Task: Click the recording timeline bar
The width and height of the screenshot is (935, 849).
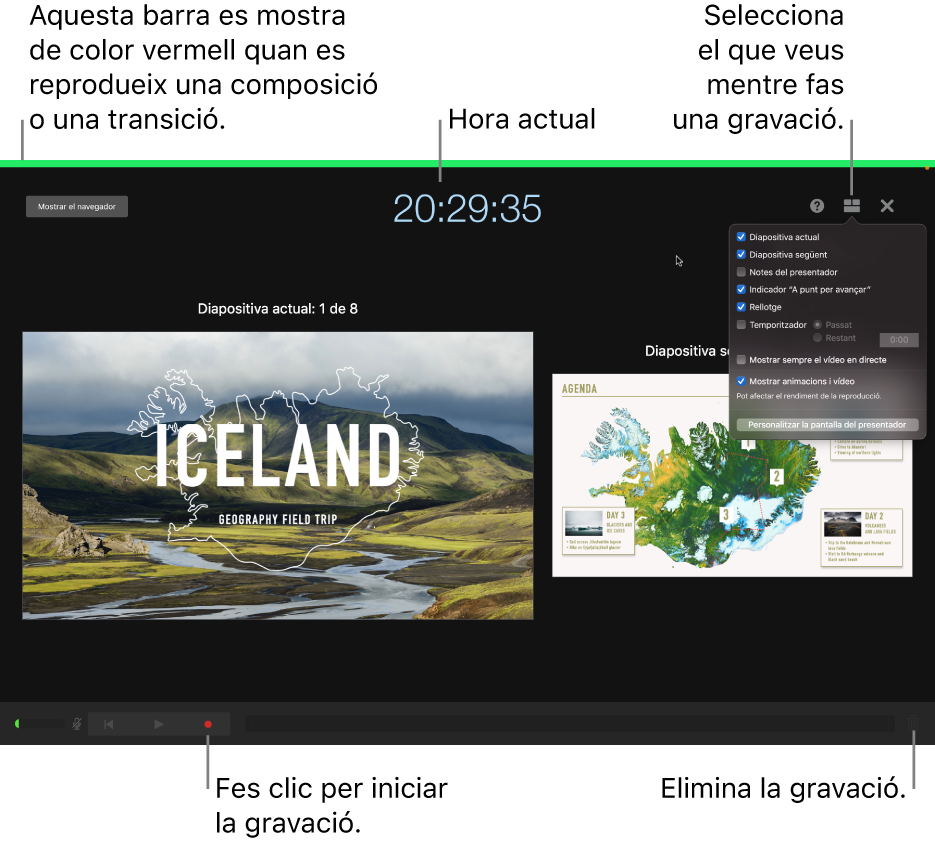Action: click(569, 724)
